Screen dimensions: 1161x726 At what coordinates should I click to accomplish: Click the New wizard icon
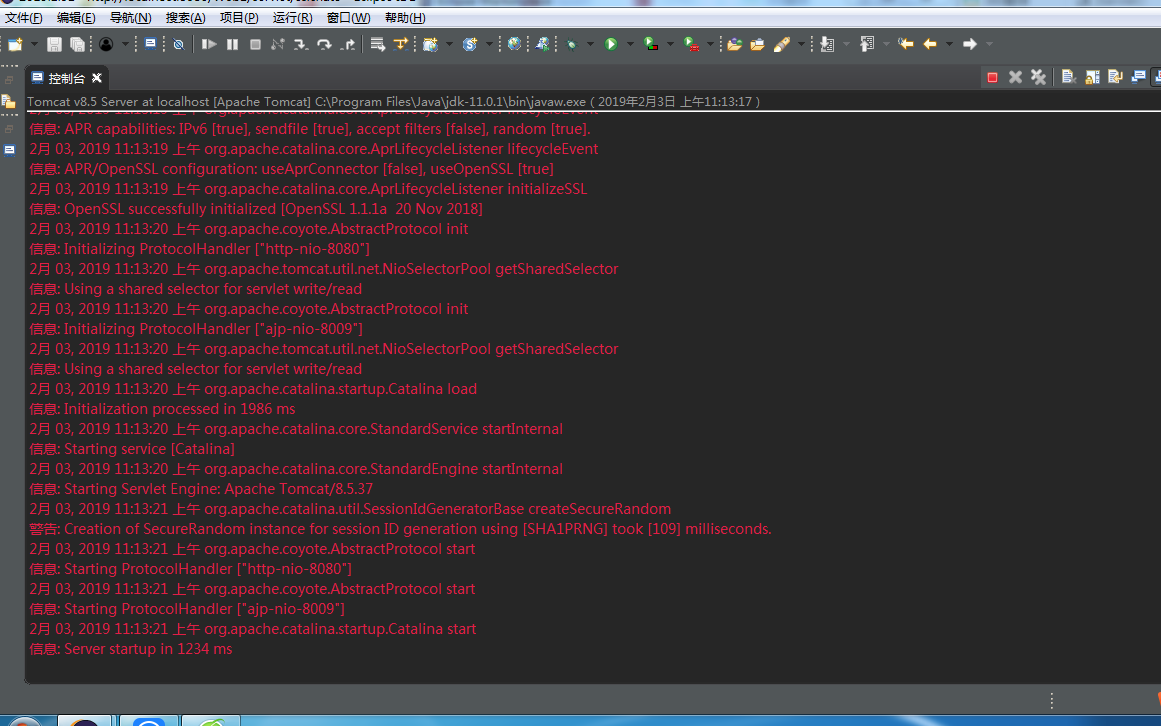[x=15, y=44]
